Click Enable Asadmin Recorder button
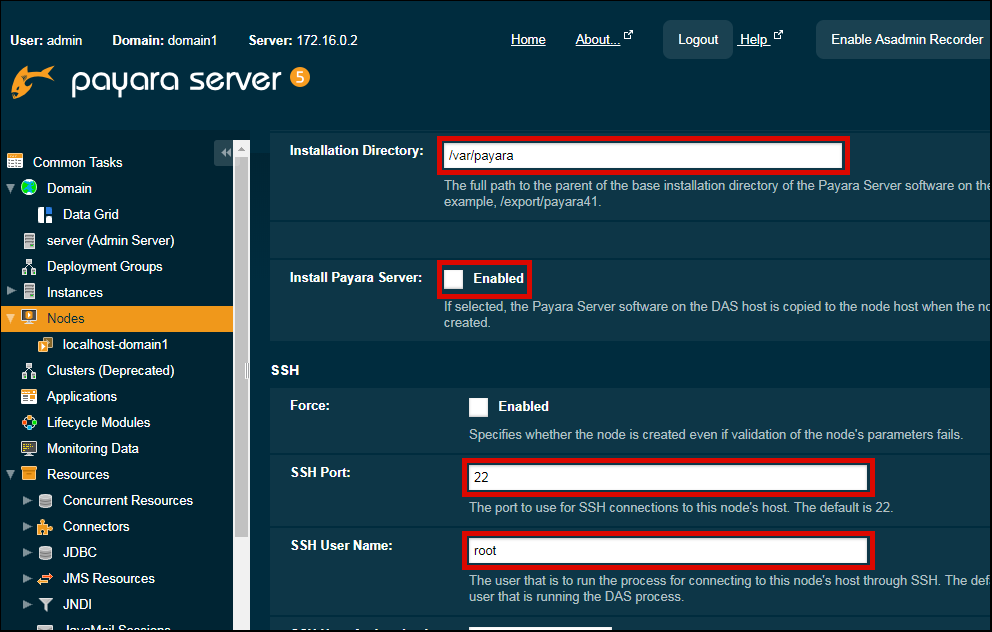 pos(906,39)
